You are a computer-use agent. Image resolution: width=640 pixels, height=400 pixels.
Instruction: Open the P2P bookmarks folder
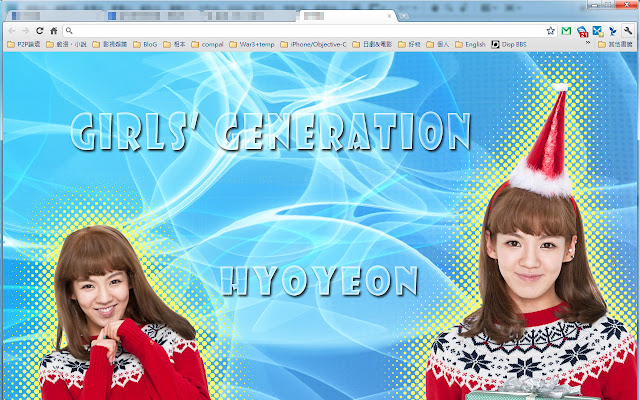[x=24, y=44]
